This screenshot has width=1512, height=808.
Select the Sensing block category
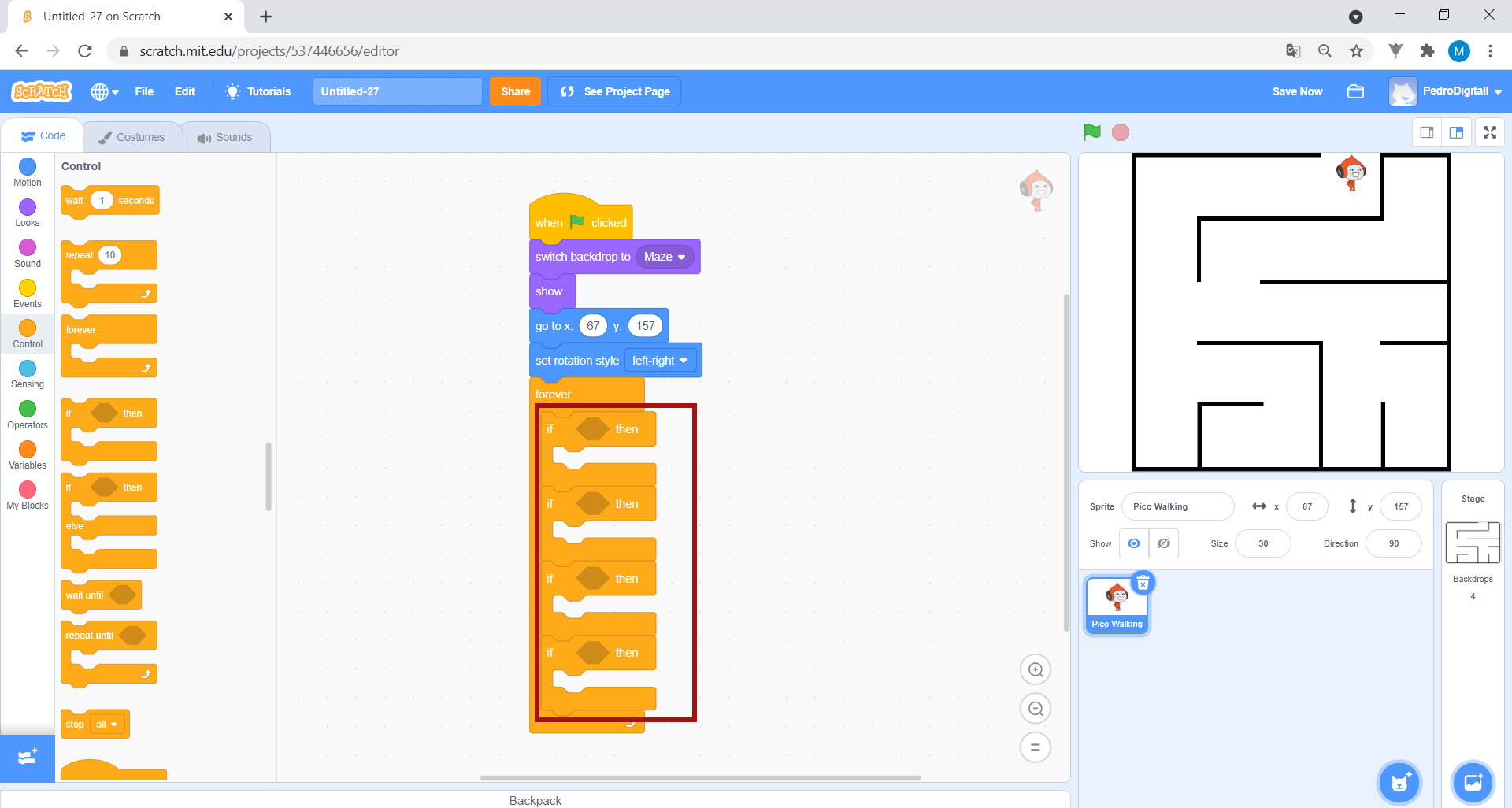pos(28,374)
